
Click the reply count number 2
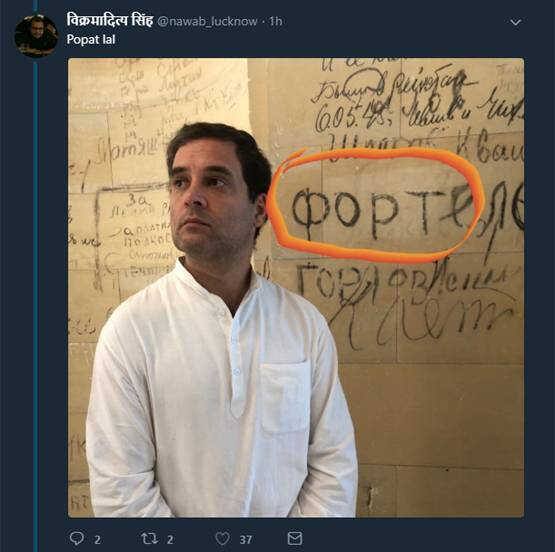pos(97,540)
